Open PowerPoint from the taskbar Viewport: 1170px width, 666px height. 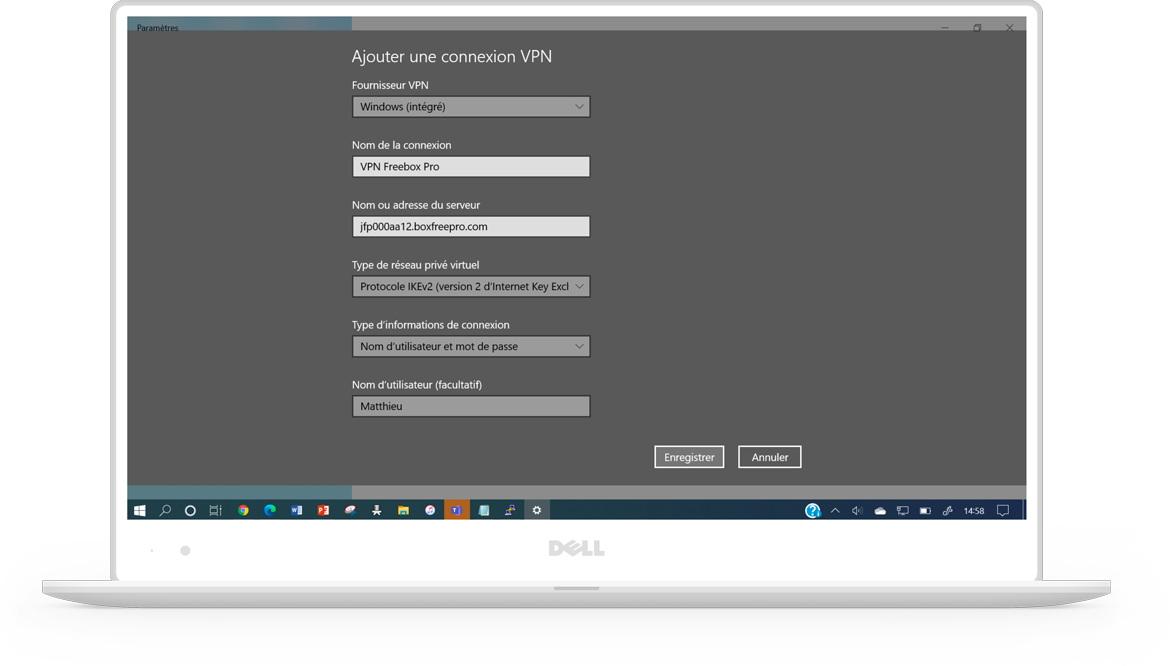click(x=323, y=510)
